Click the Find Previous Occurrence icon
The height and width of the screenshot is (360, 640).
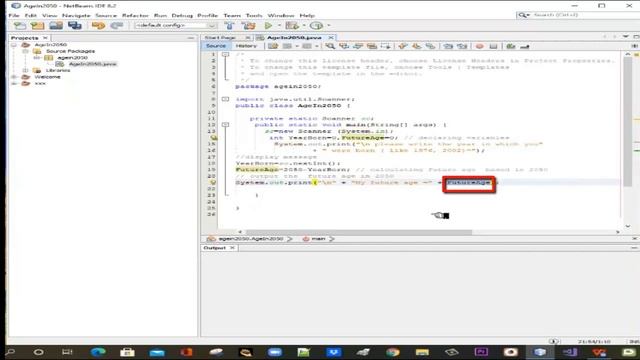344,46
